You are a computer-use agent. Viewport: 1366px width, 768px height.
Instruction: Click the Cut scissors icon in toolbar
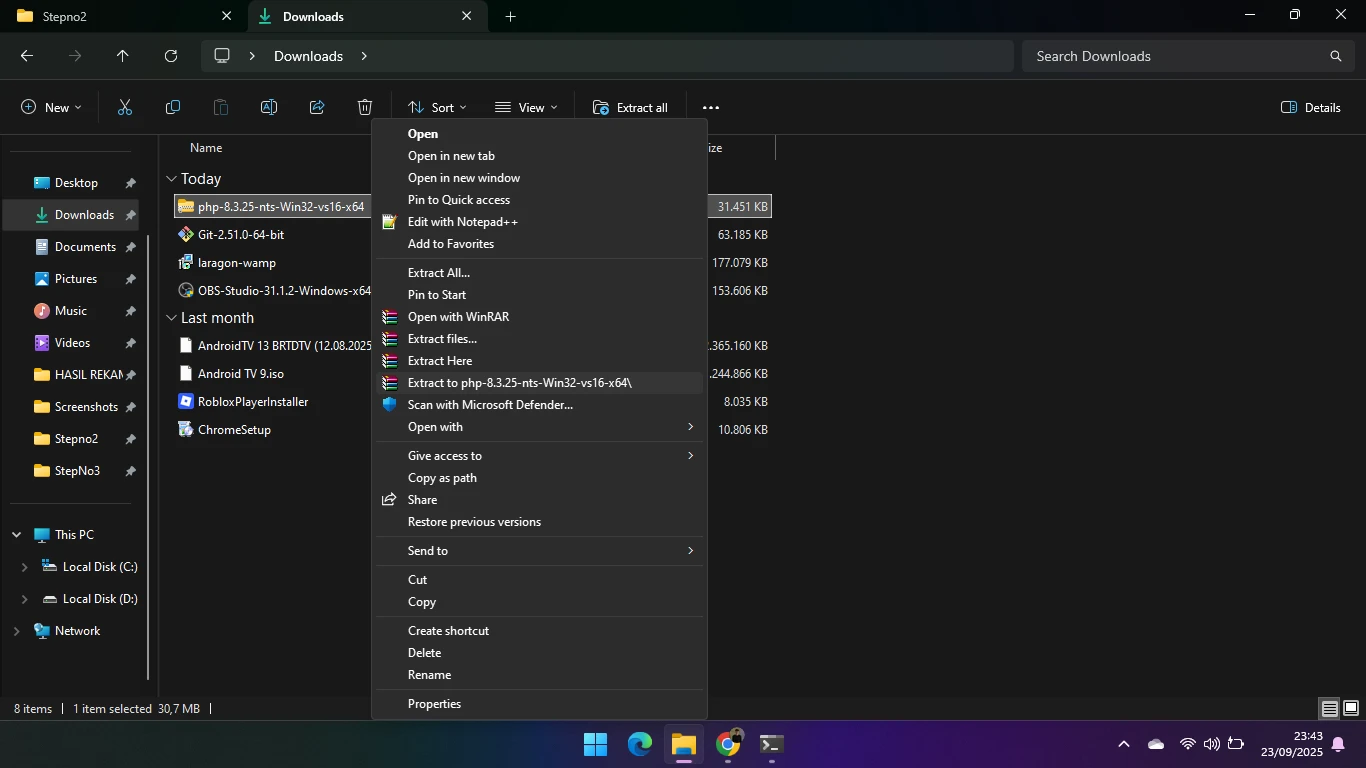pyautogui.click(x=125, y=108)
